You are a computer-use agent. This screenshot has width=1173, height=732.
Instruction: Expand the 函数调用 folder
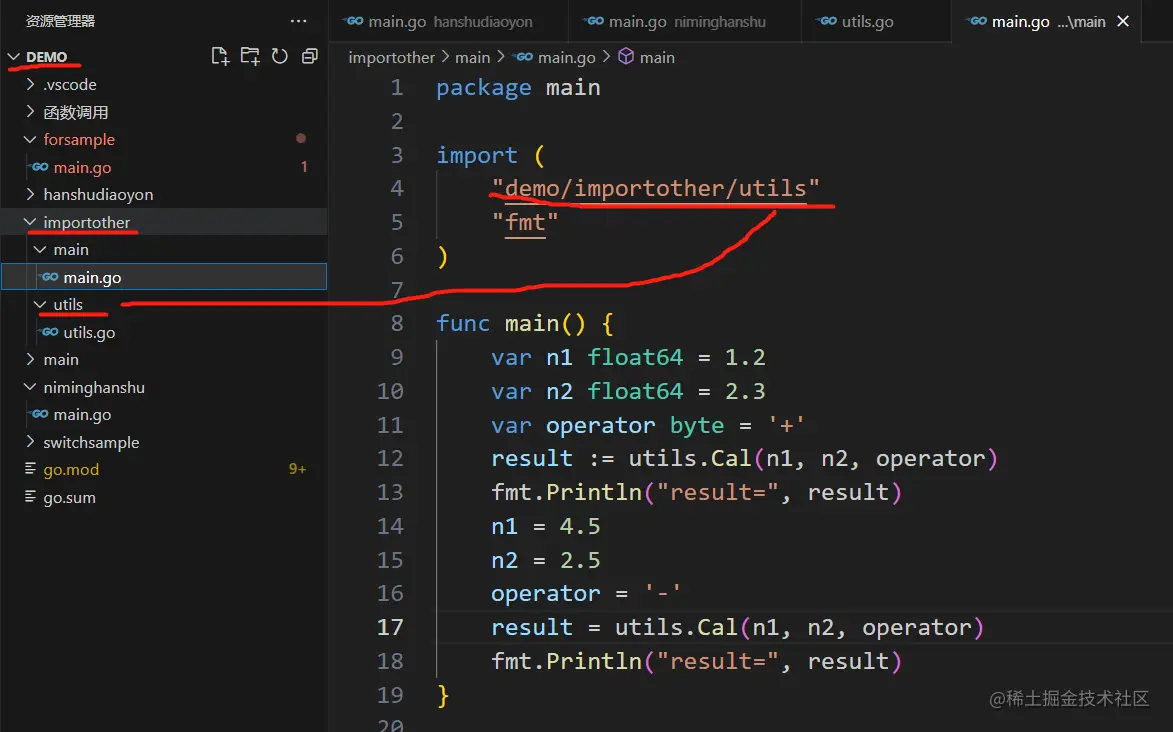[x=30, y=112]
